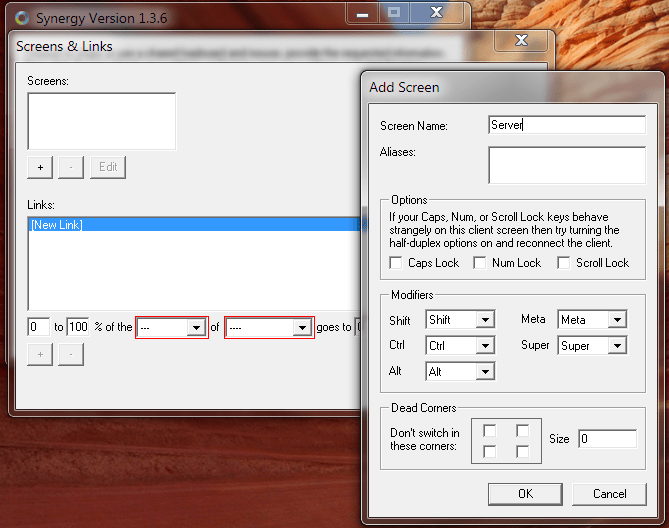Image resolution: width=669 pixels, height=528 pixels.
Task: Open the Shift modifier dropdown
Action: (460, 319)
